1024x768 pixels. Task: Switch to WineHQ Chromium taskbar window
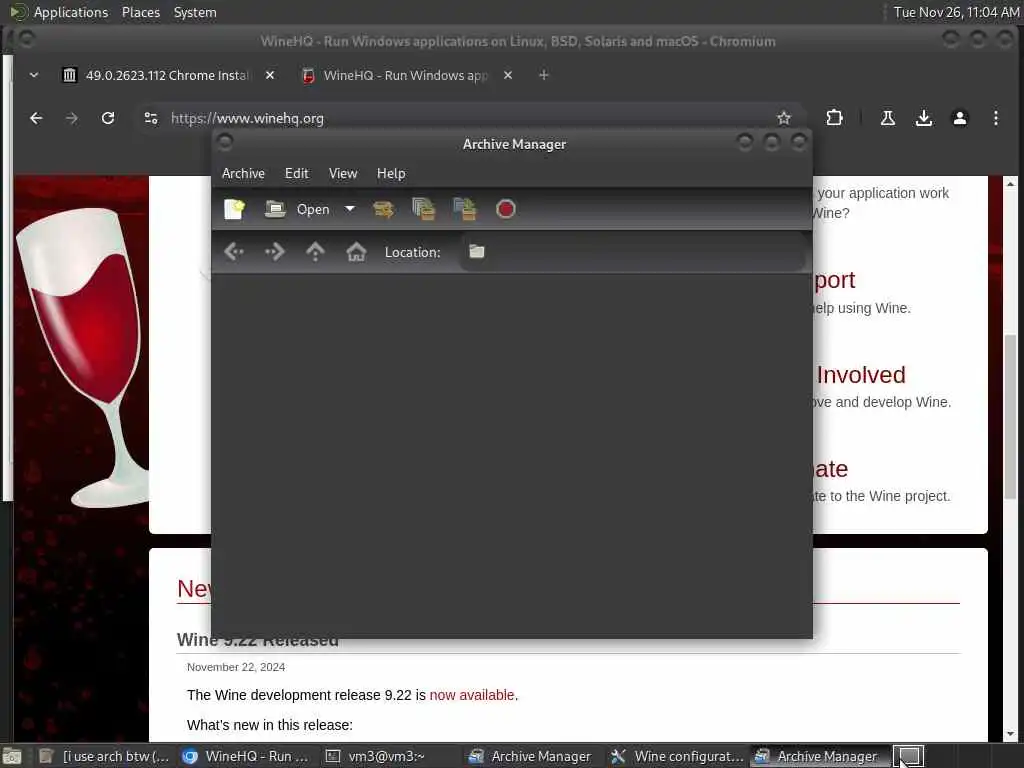click(246, 756)
